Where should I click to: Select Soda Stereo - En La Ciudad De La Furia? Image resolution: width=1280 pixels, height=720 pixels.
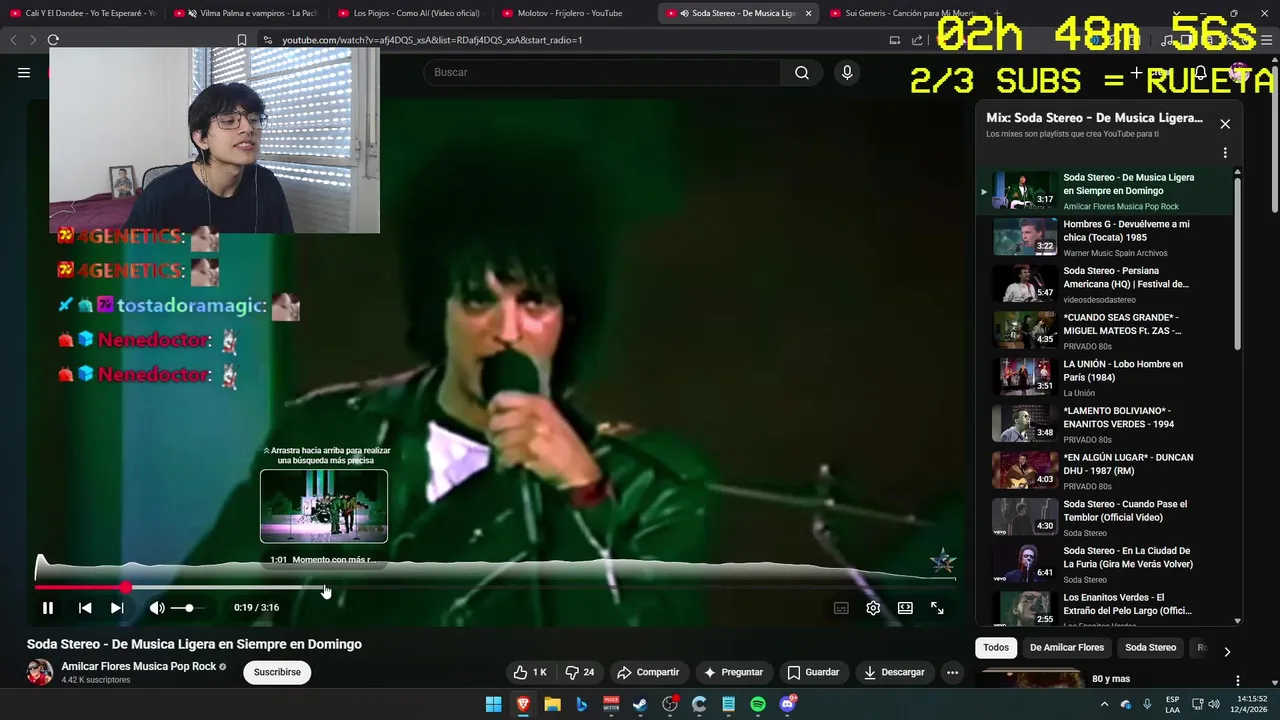[x=1105, y=564]
